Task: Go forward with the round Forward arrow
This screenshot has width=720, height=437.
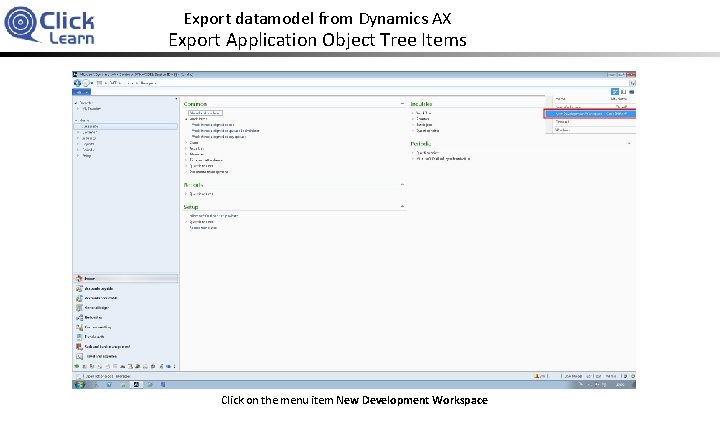Action: (x=85, y=83)
